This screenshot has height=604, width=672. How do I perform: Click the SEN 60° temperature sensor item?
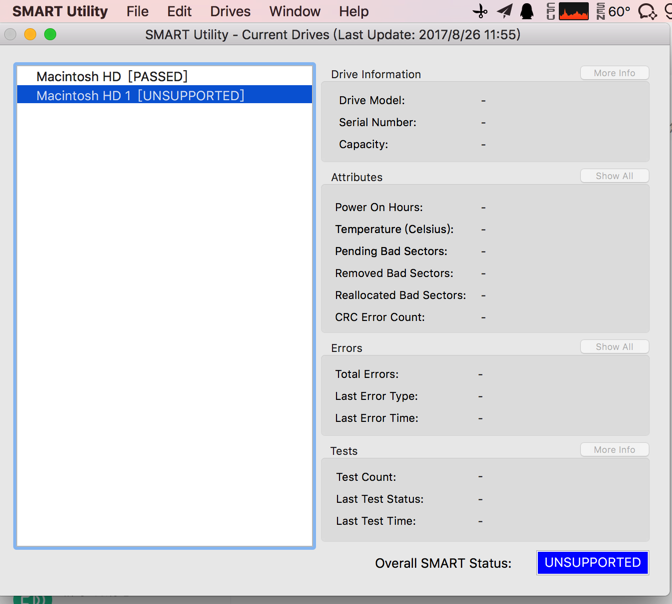click(x=613, y=11)
